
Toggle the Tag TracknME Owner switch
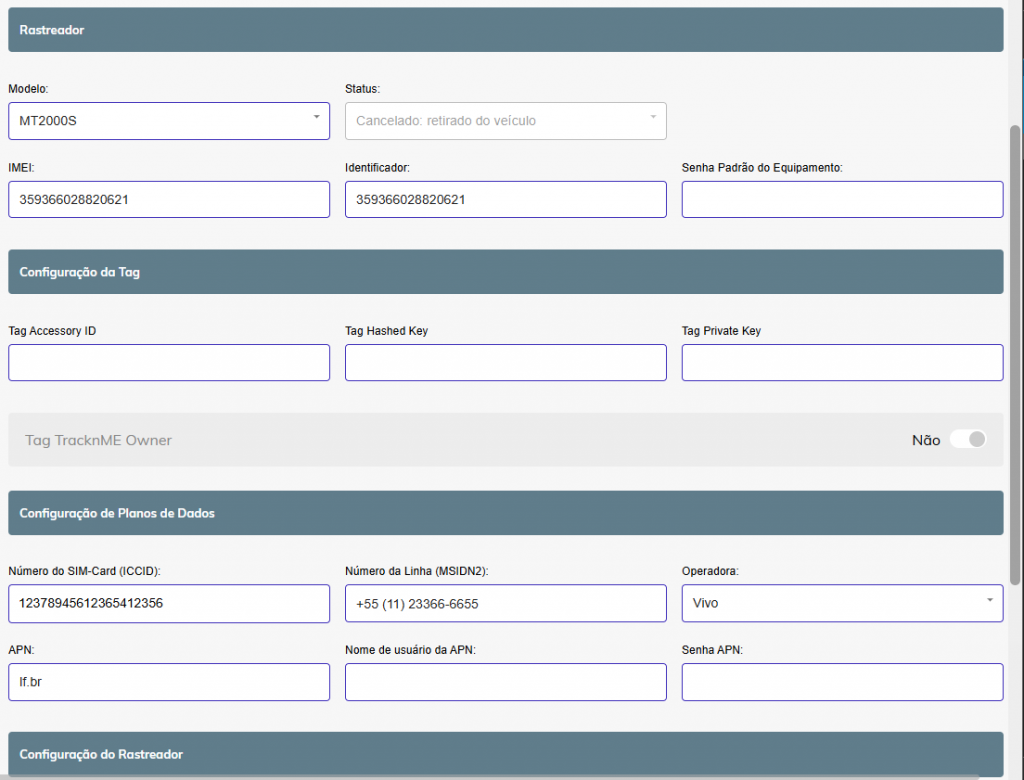coord(967,440)
